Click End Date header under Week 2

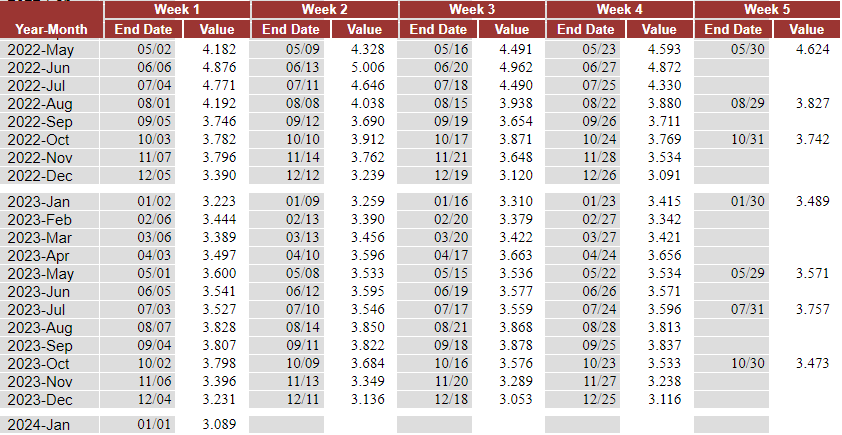290,29
